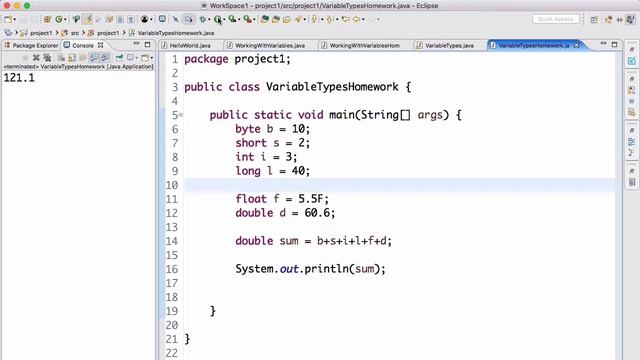Image resolution: width=640 pixels, height=360 pixels.
Task: Click the Debug bug icon
Action: 202,19
